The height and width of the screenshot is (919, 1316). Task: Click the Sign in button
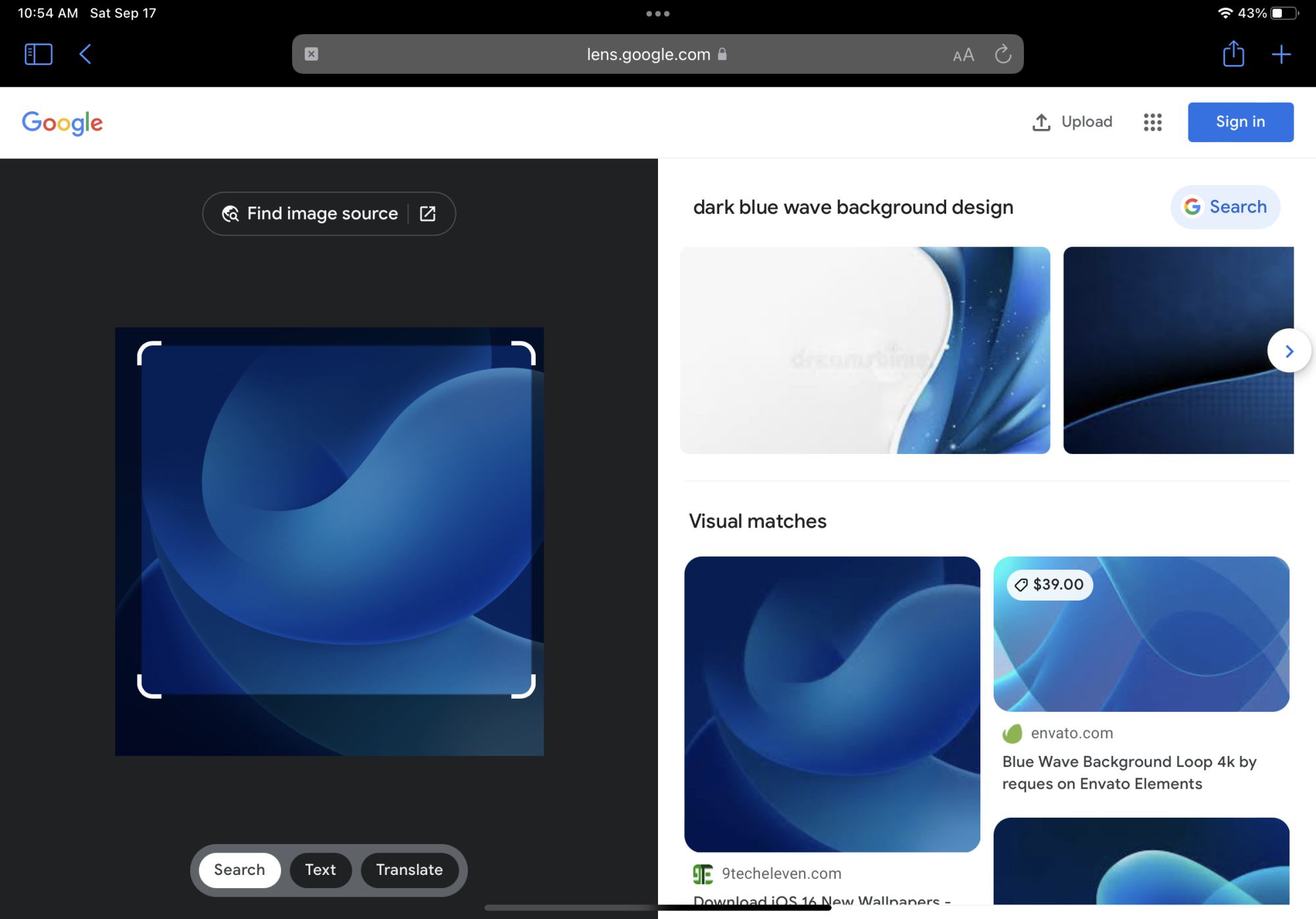point(1240,122)
